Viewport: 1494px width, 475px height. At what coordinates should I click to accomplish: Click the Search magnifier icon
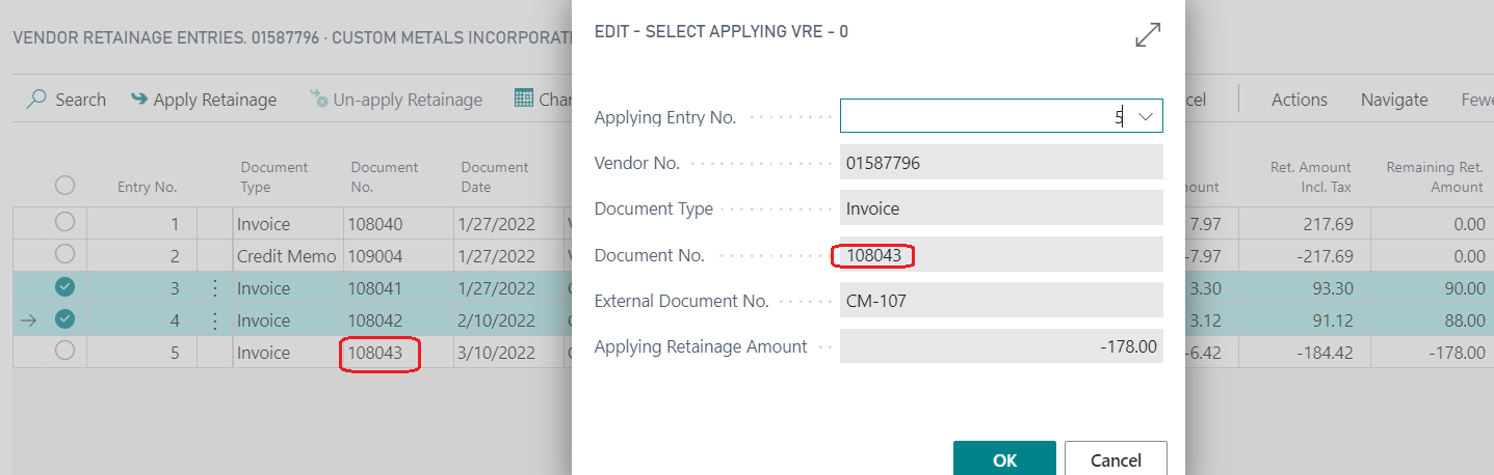(37, 99)
